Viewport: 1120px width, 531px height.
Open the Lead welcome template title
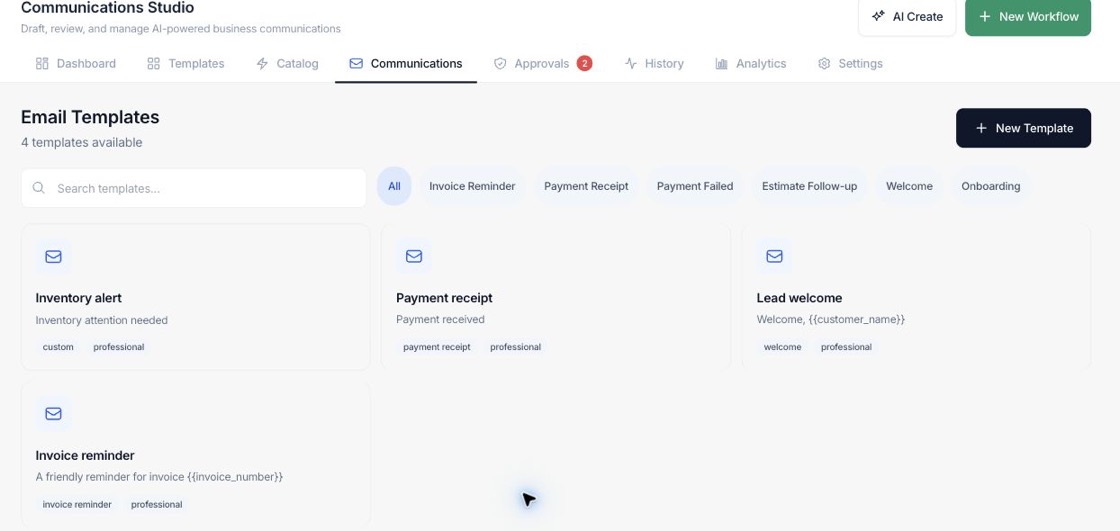[x=799, y=298]
